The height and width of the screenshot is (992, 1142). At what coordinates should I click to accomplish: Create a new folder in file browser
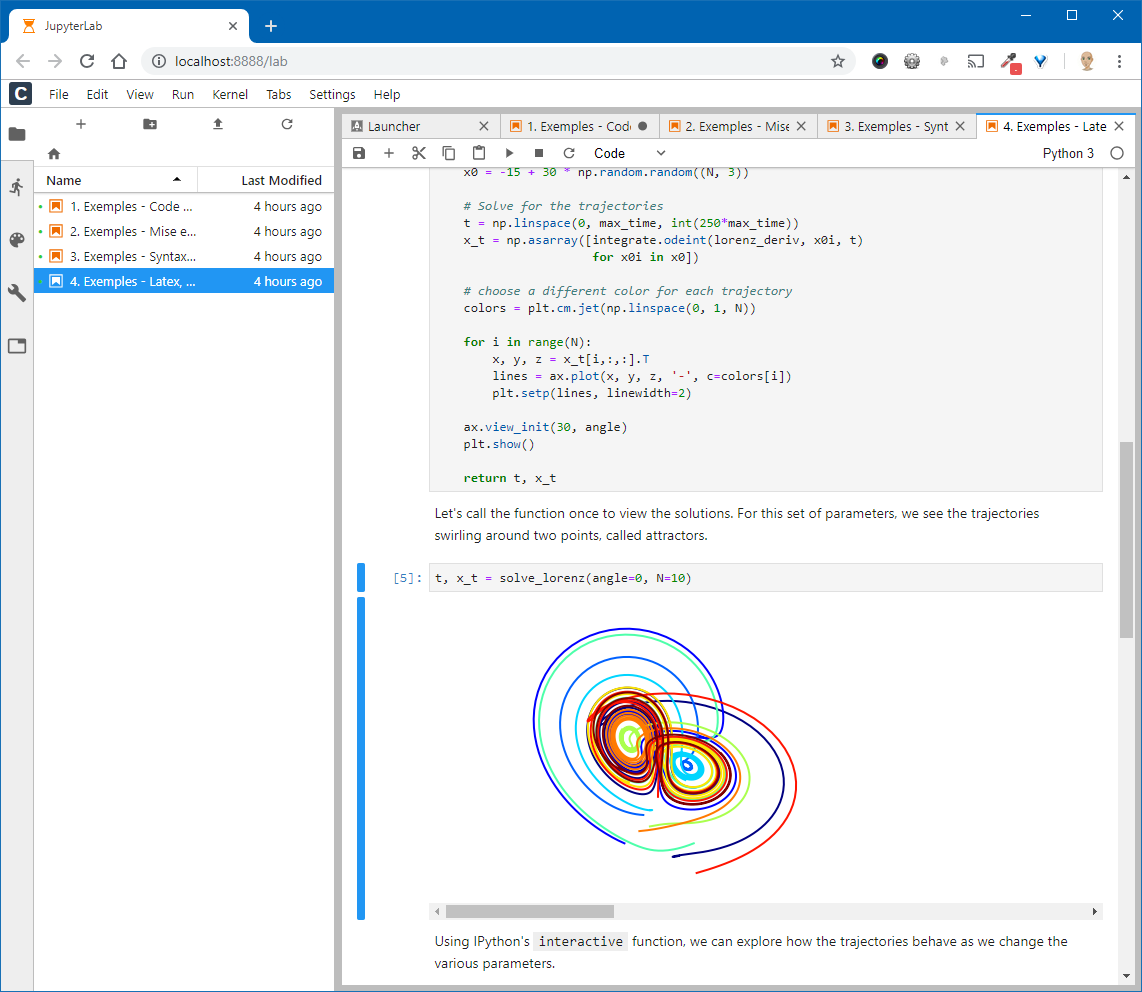pos(150,124)
